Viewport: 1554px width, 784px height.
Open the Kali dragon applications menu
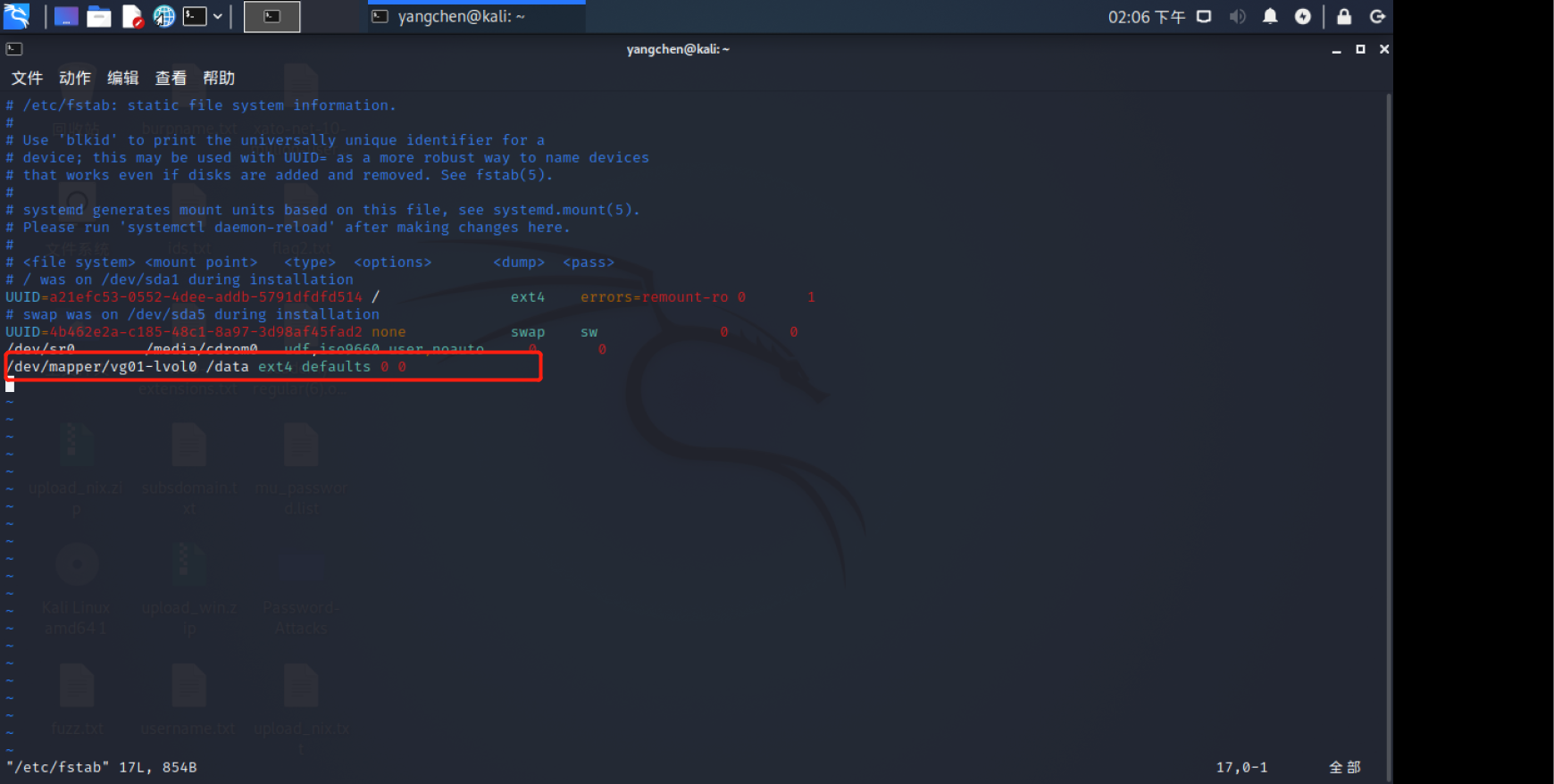[17, 16]
